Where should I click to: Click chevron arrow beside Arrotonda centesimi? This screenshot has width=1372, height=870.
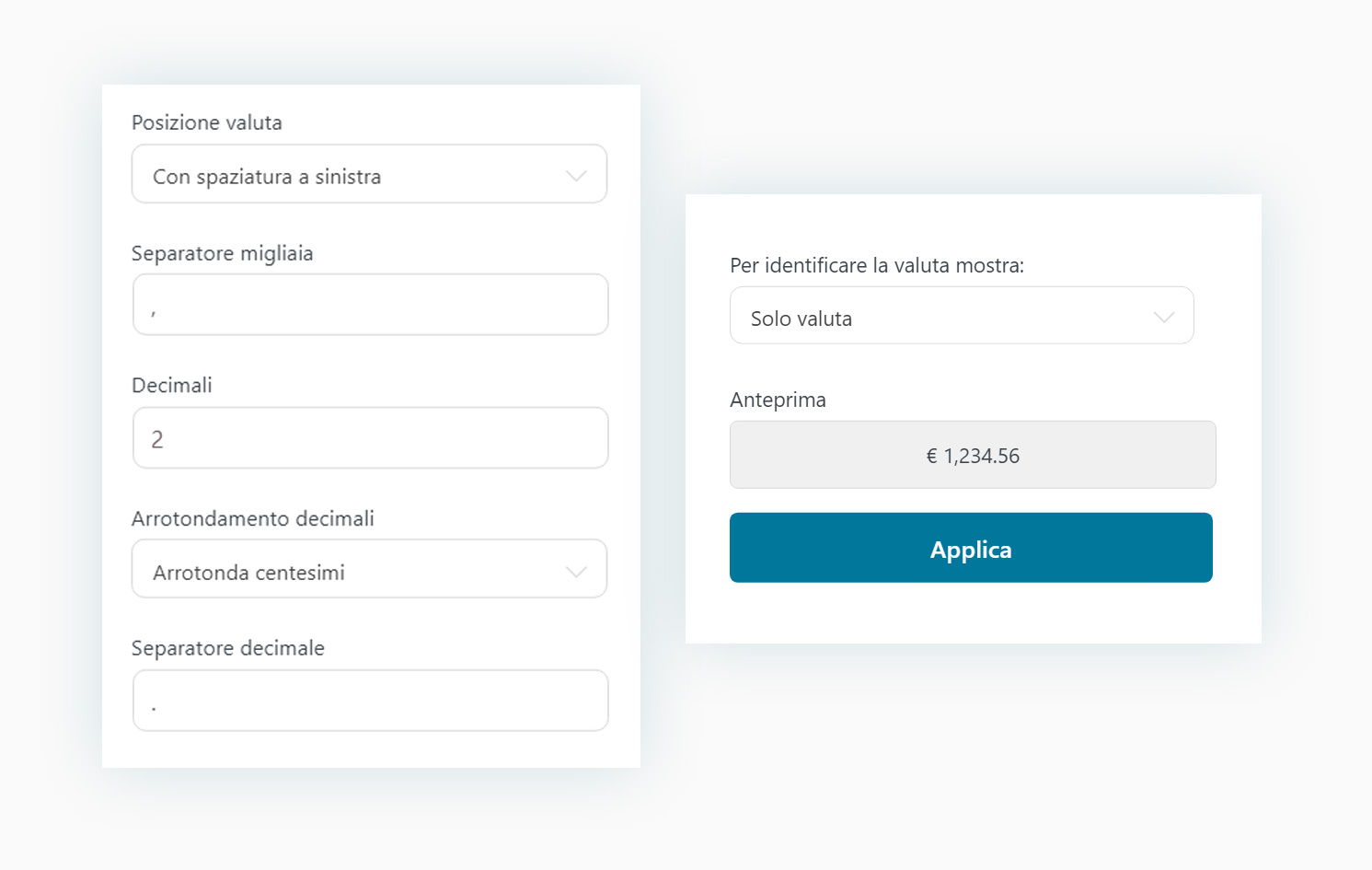(576, 572)
